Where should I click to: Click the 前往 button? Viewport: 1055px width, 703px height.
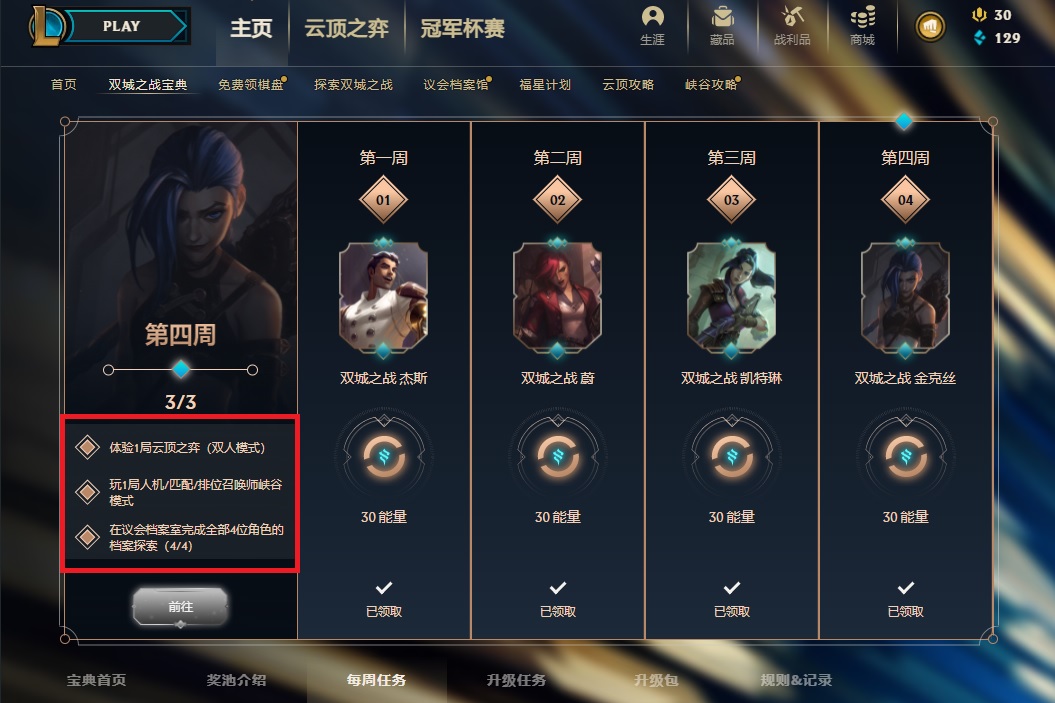tap(180, 607)
